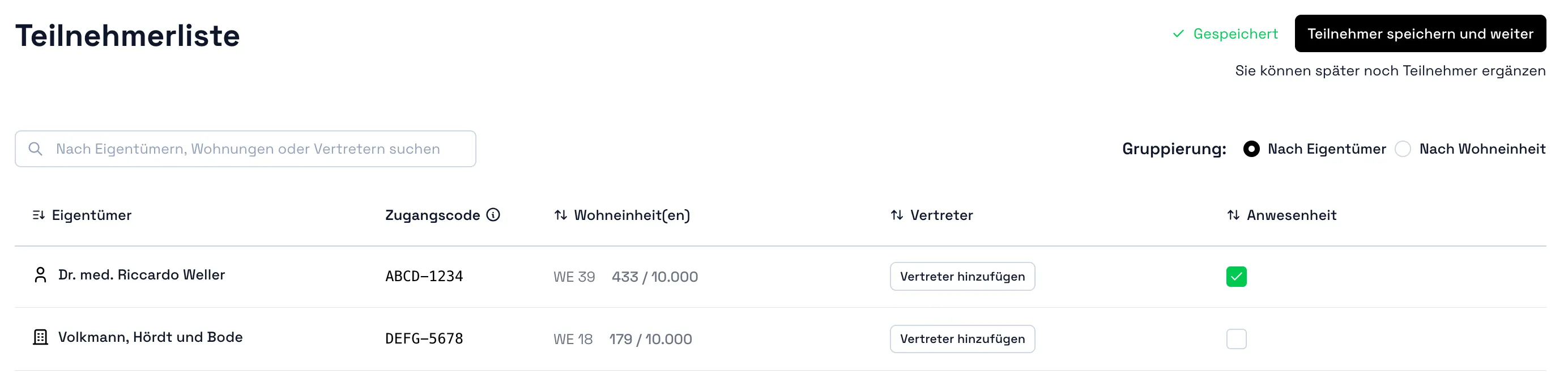The width and height of the screenshot is (1568, 373).
Task: Click the WE 39 unit tag
Action: click(573, 276)
